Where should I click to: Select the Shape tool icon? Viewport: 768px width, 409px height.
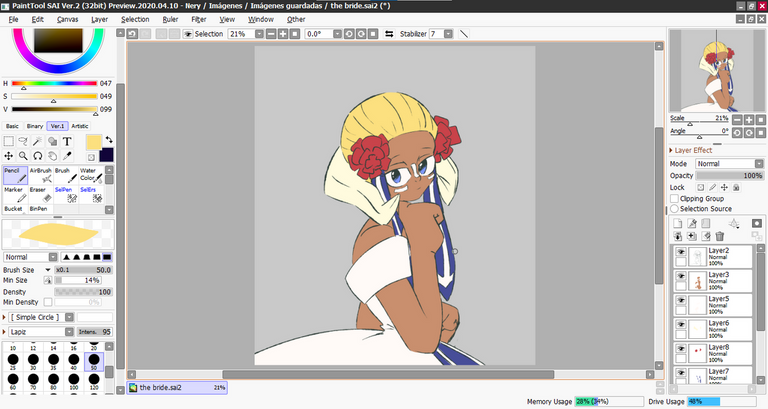[x=52, y=142]
